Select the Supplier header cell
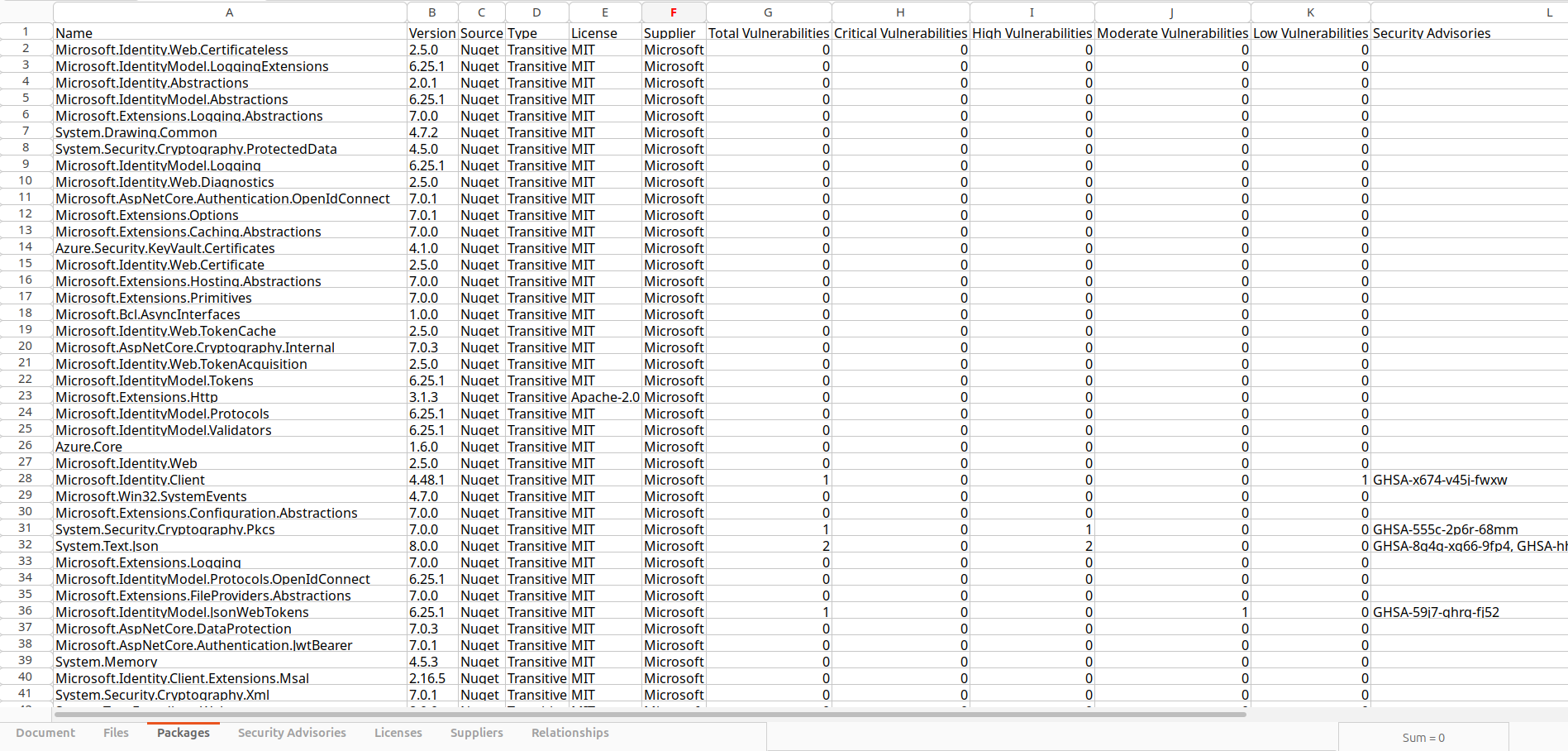The width and height of the screenshot is (1568, 751). 670,33
